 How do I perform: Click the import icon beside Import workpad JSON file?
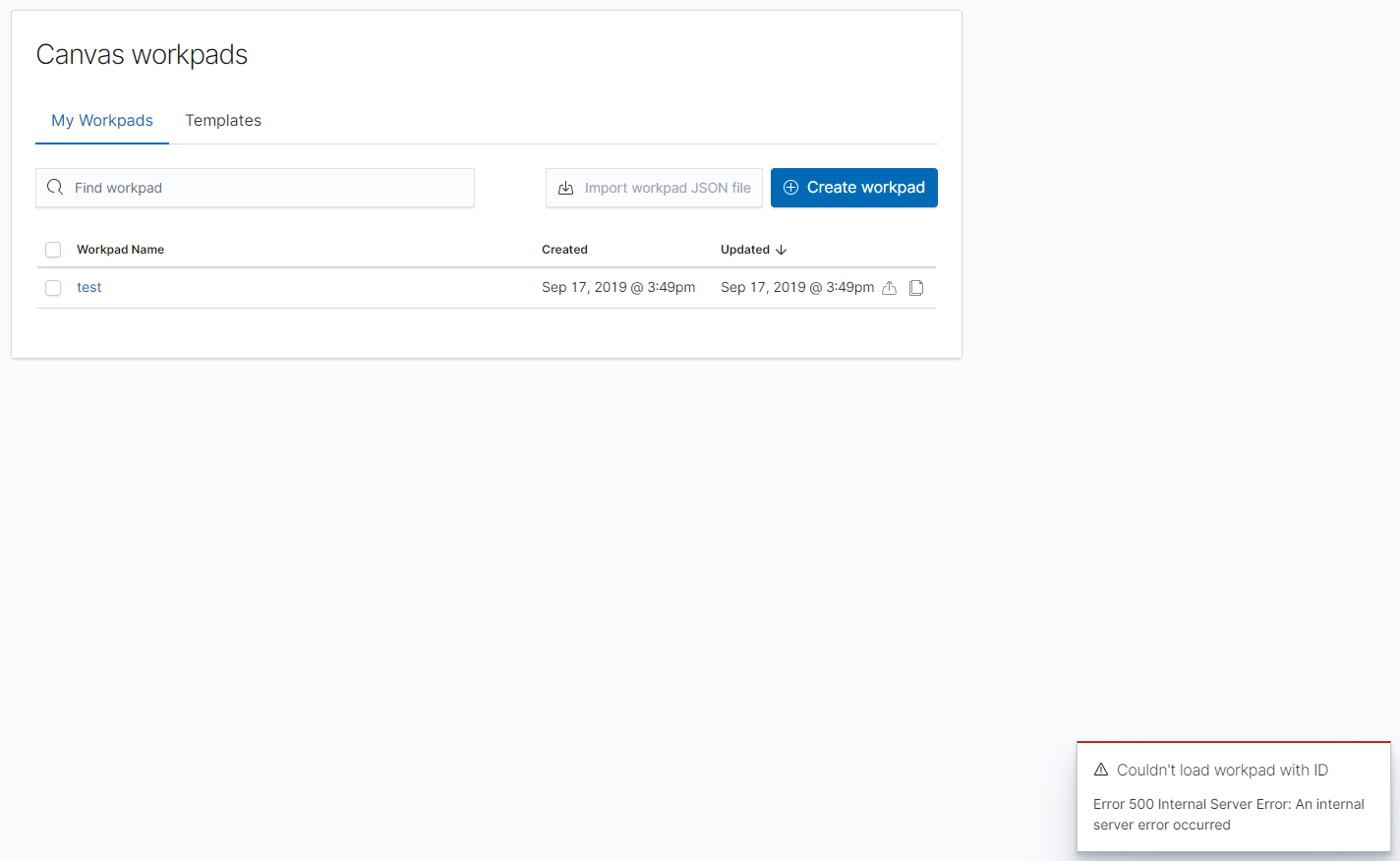coord(565,188)
